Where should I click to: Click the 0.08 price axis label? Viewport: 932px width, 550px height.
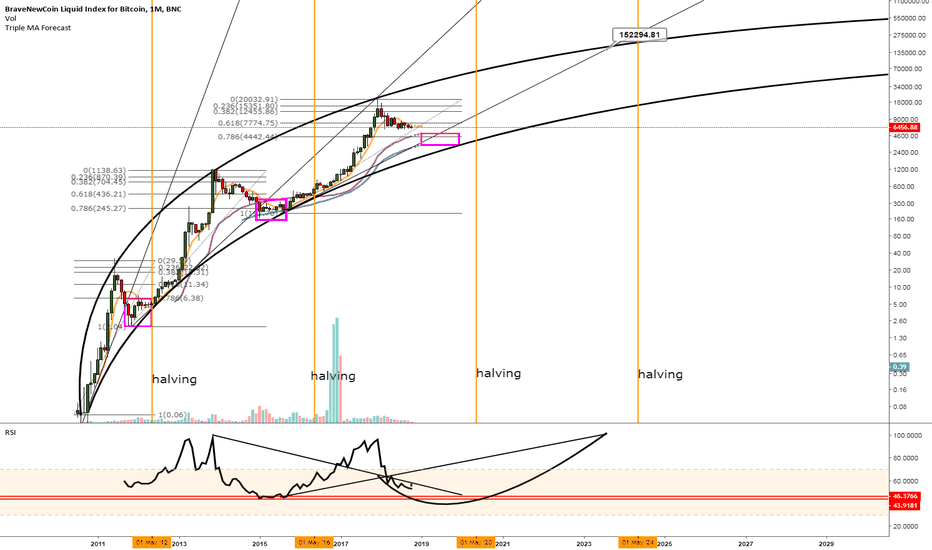(x=902, y=407)
